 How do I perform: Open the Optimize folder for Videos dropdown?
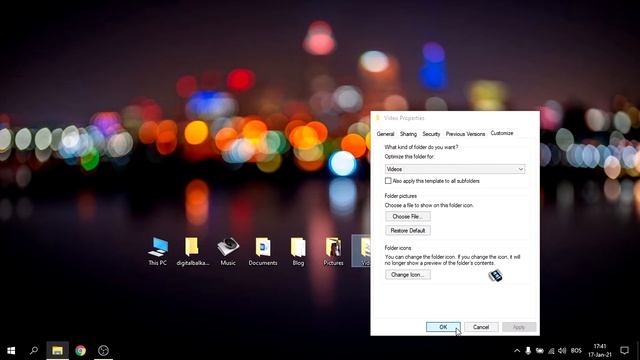click(455, 169)
